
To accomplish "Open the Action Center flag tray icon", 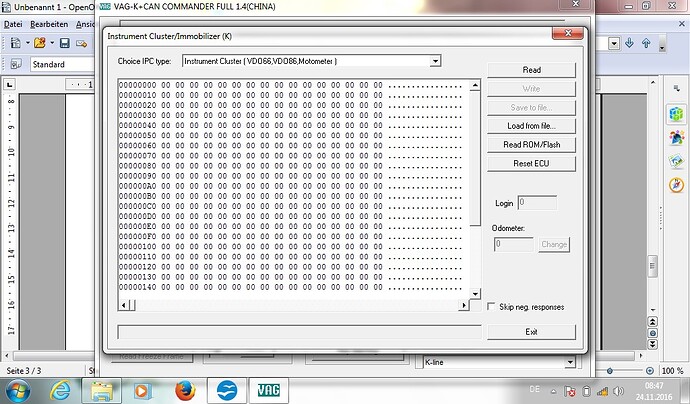I will click(x=570, y=391).
